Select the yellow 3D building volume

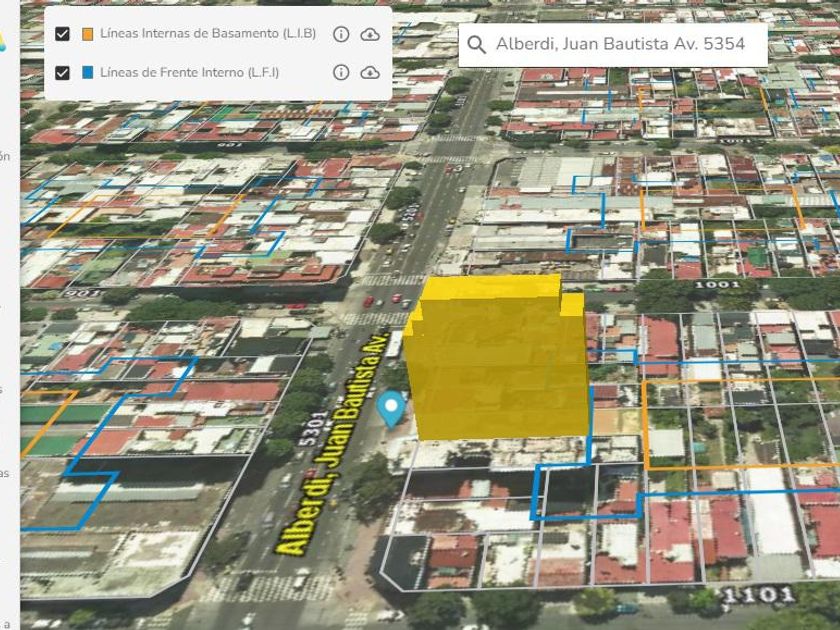[x=500, y=360]
